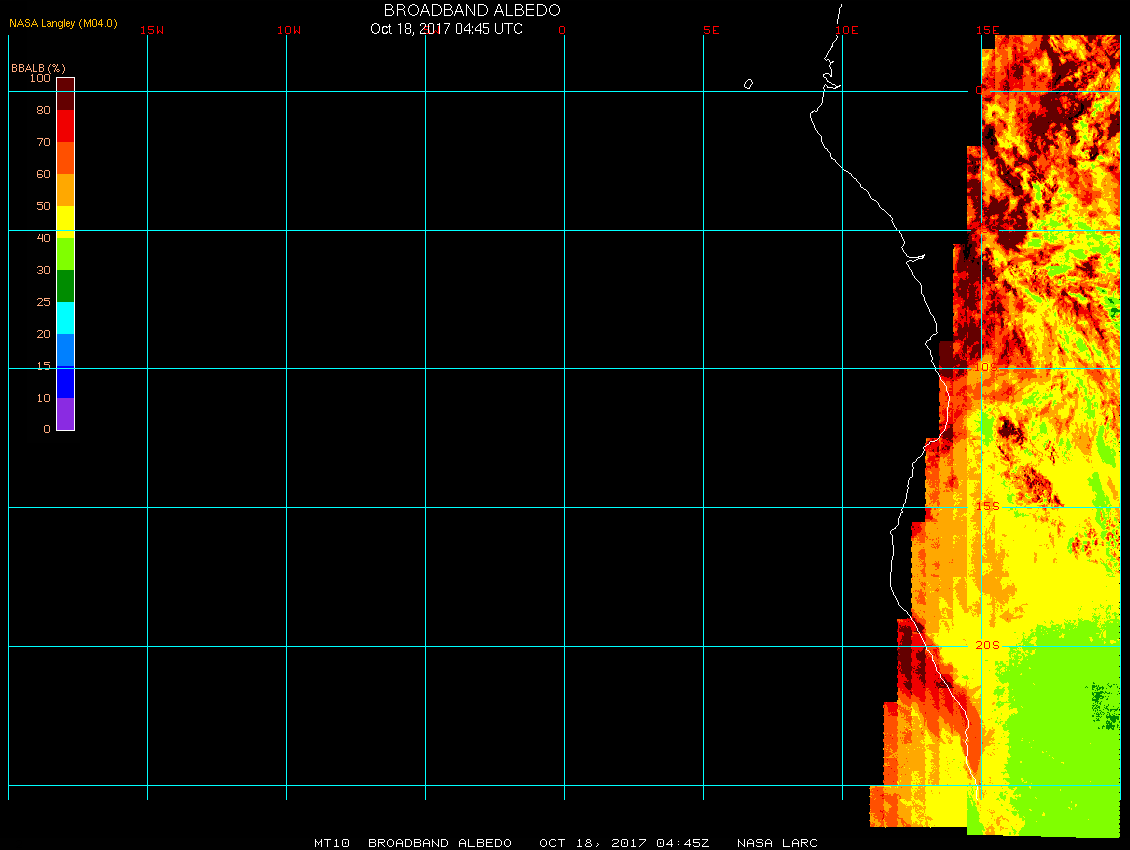Select the dark blue 10-15% colorbar swatch
Image resolution: width=1130 pixels, height=850 pixels.
[65, 382]
